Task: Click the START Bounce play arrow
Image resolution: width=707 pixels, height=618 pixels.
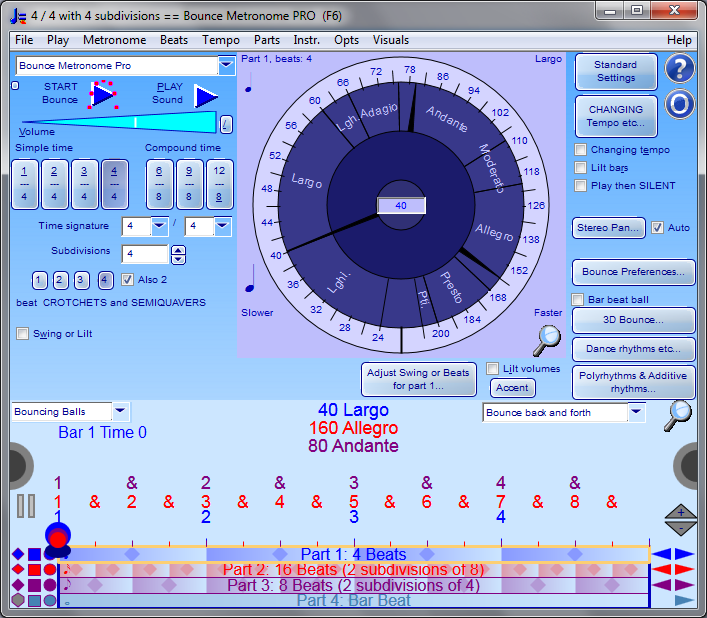Action: coord(102,95)
